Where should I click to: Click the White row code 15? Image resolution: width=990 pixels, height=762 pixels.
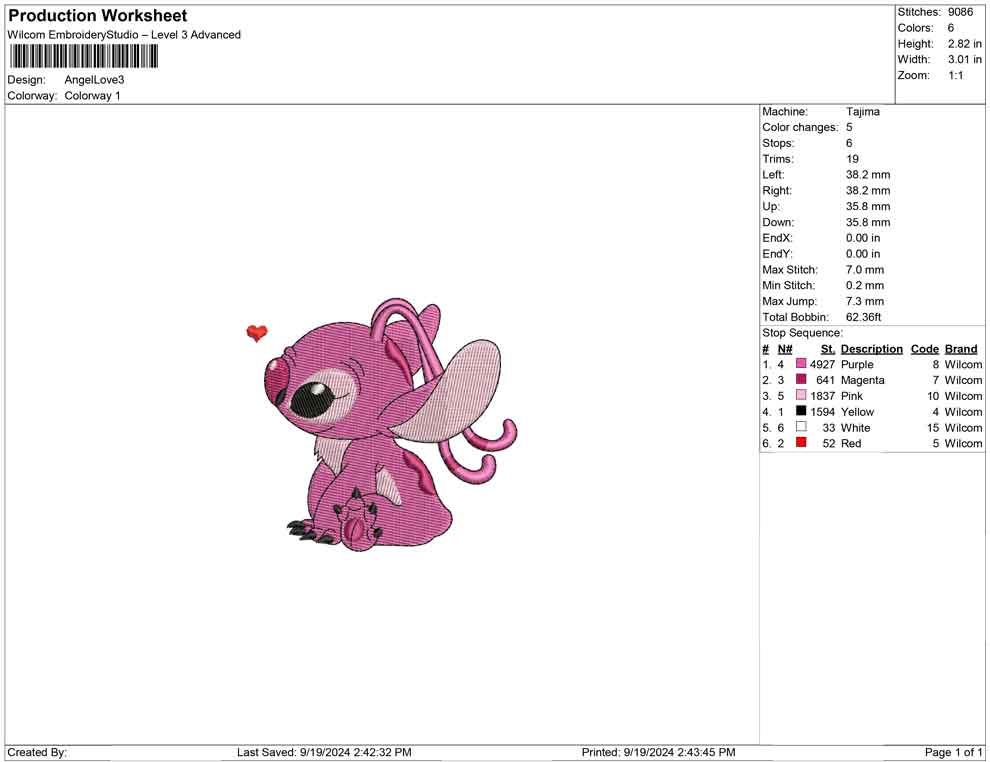[933, 427]
